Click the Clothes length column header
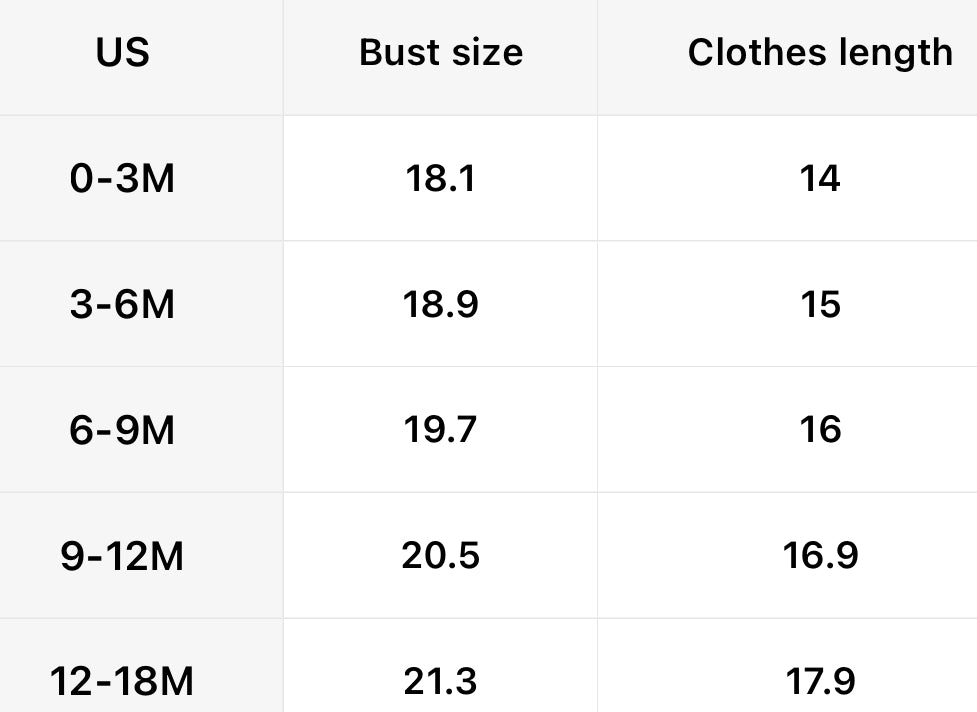Screen dimensions: 977x712 [820, 53]
